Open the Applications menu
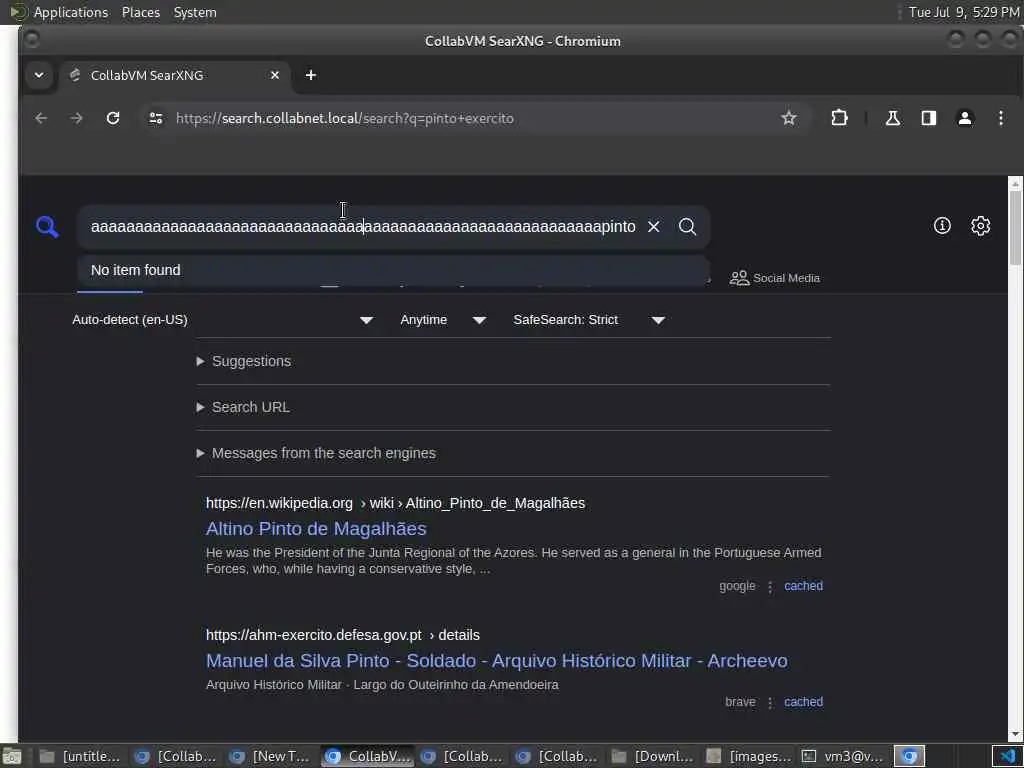The width and height of the screenshot is (1024, 768). click(71, 12)
